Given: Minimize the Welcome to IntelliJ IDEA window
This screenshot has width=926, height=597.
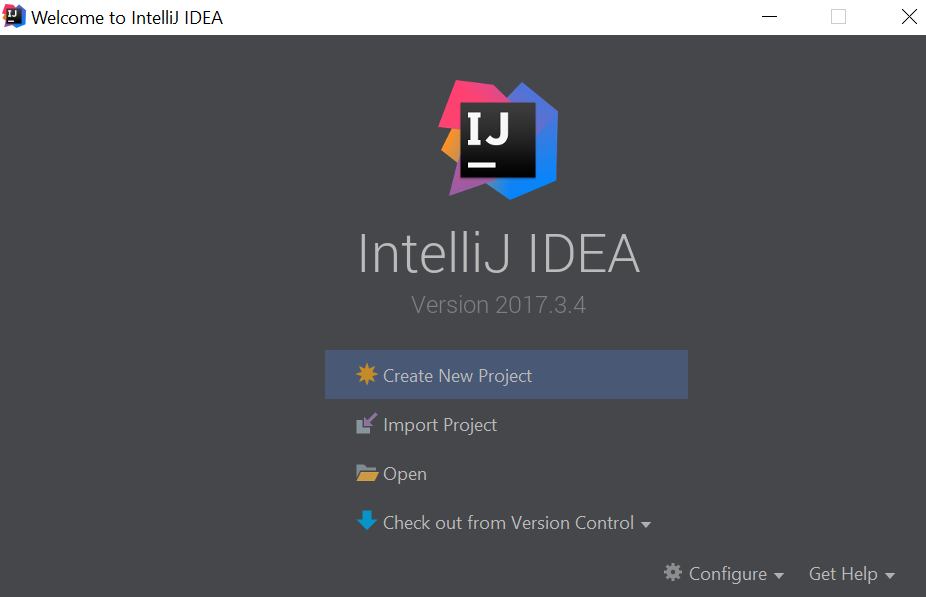Looking at the screenshot, I should point(769,17).
